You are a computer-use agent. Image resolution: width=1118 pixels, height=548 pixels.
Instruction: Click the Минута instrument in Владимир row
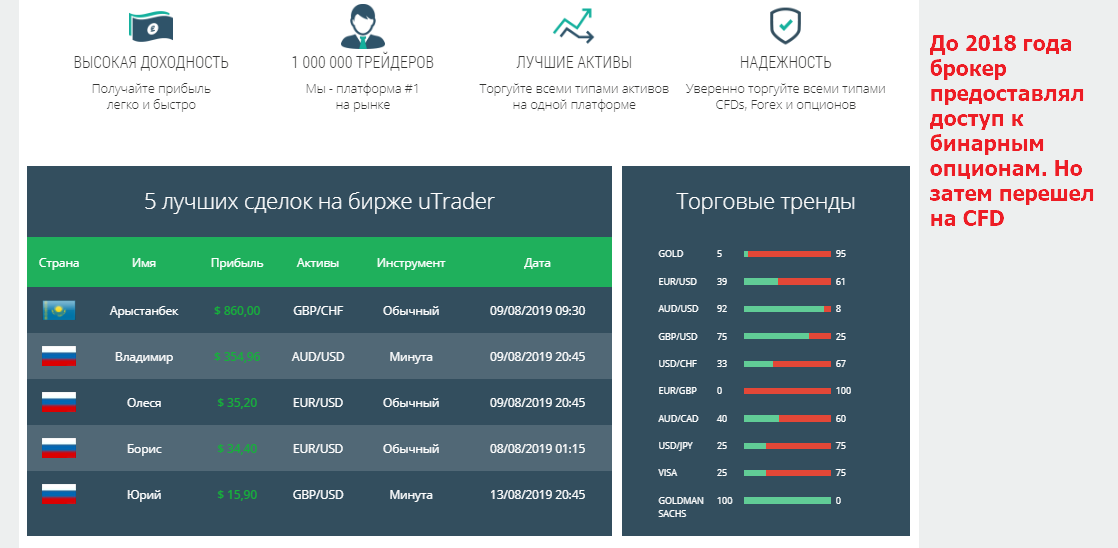click(411, 356)
